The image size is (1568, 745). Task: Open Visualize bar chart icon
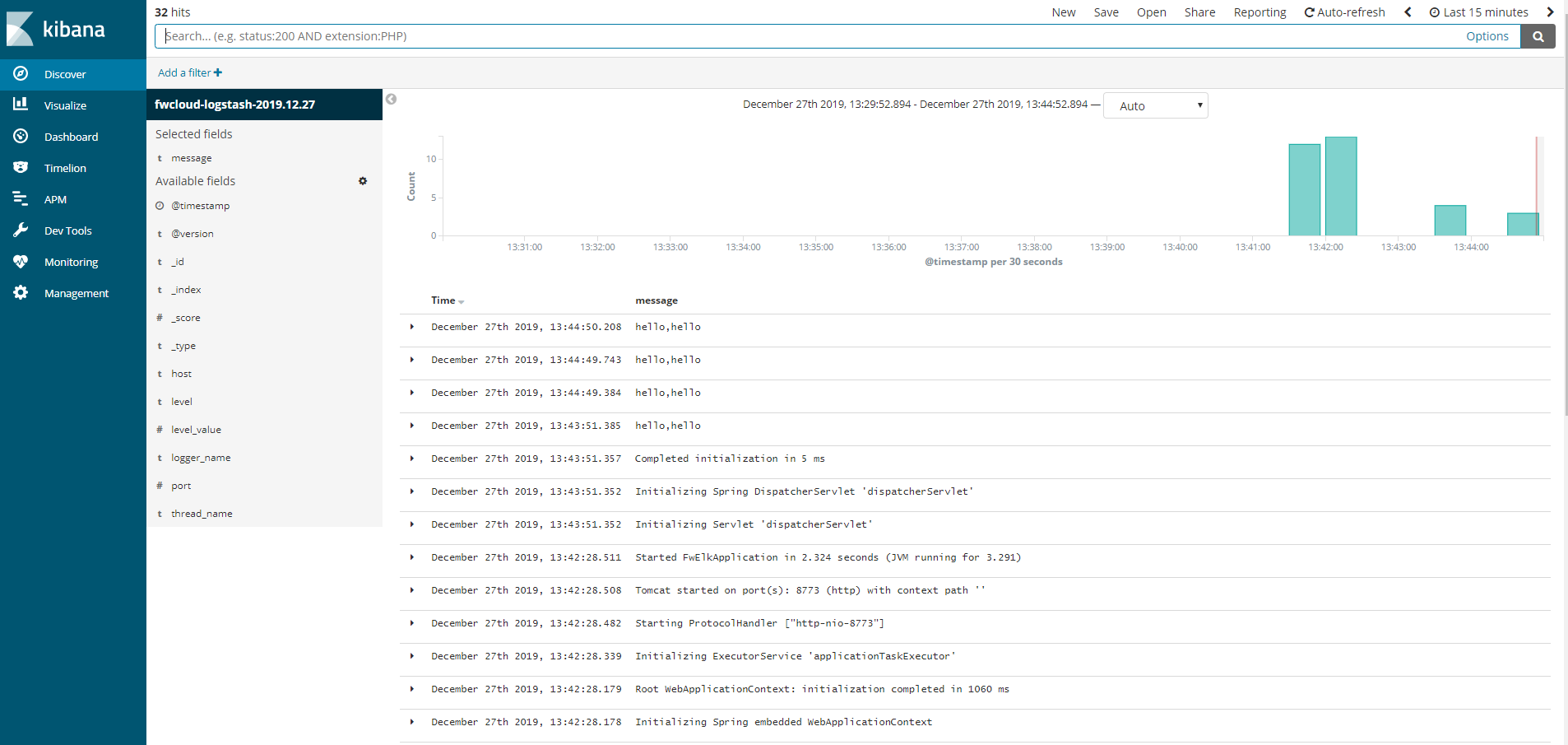21,105
